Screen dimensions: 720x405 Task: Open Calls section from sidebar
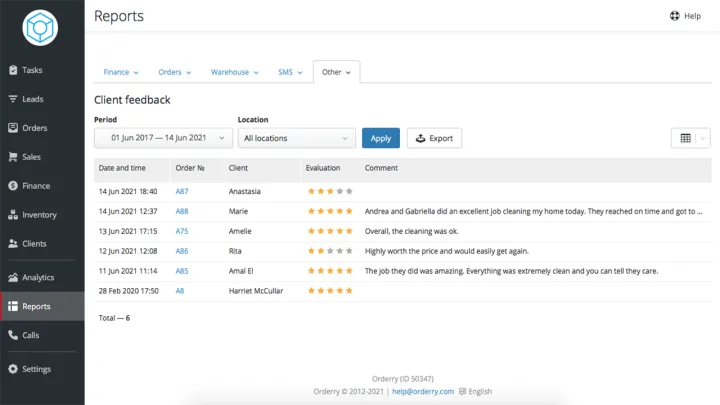(30, 335)
